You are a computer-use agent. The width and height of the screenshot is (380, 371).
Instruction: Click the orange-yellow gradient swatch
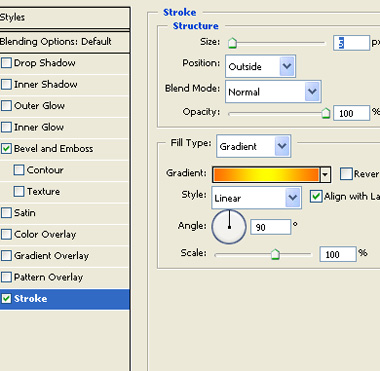point(266,175)
